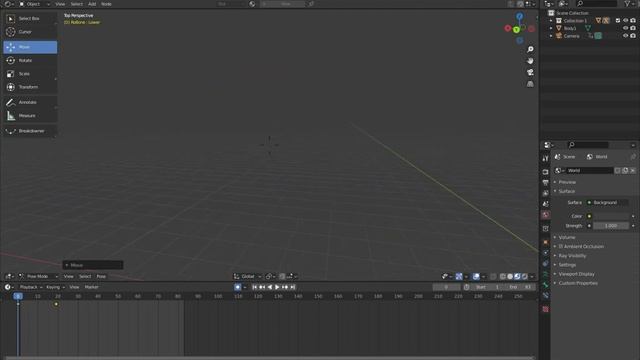Switch perspective/orthographic with the grid icon
Viewport: 640px width, 360px height.
(x=530, y=84)
